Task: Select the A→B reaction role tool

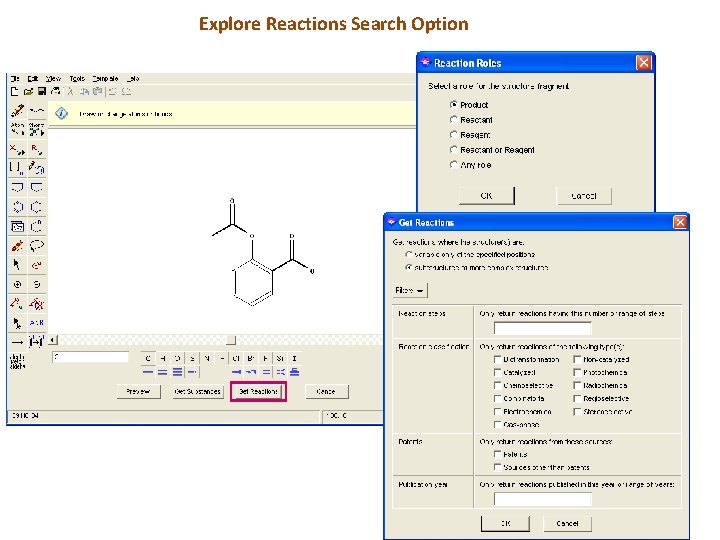Action: click(37, 323)
